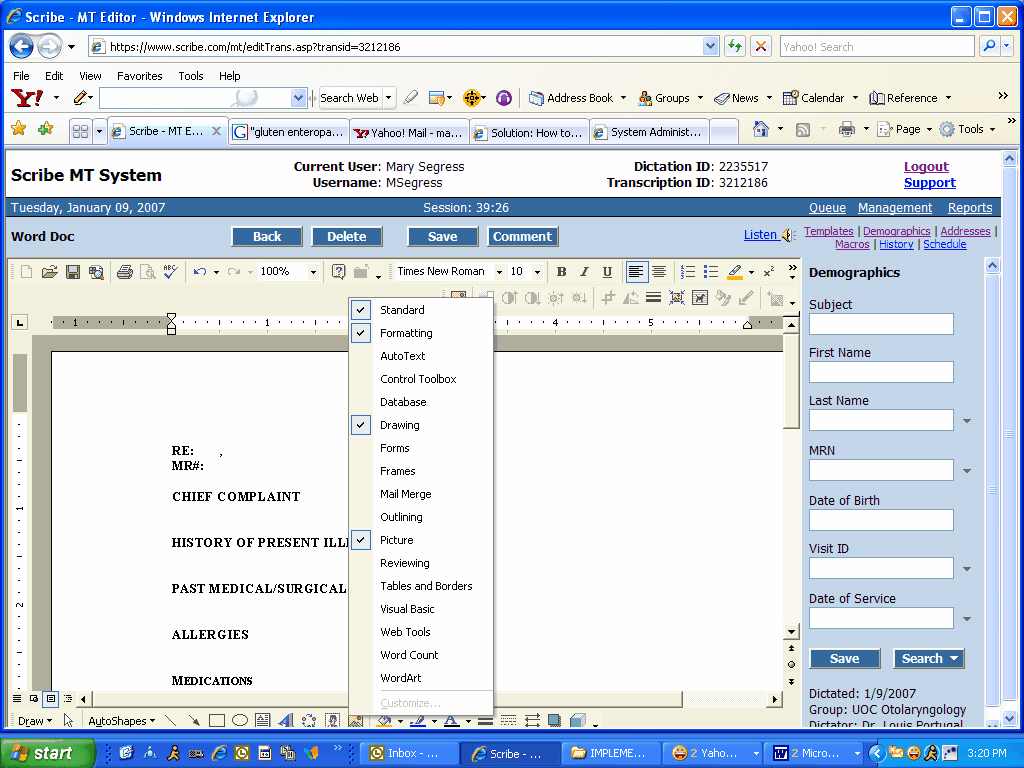Insert a bulleted list

click(x=711, y=272)
